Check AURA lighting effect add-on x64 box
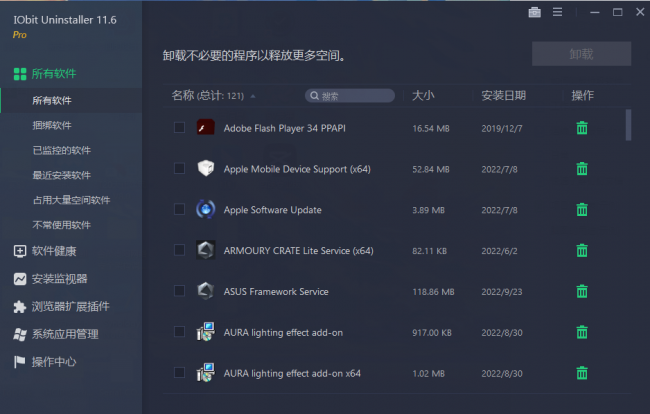This screenshot has height=414, width=650. click(x=179, y=373)
